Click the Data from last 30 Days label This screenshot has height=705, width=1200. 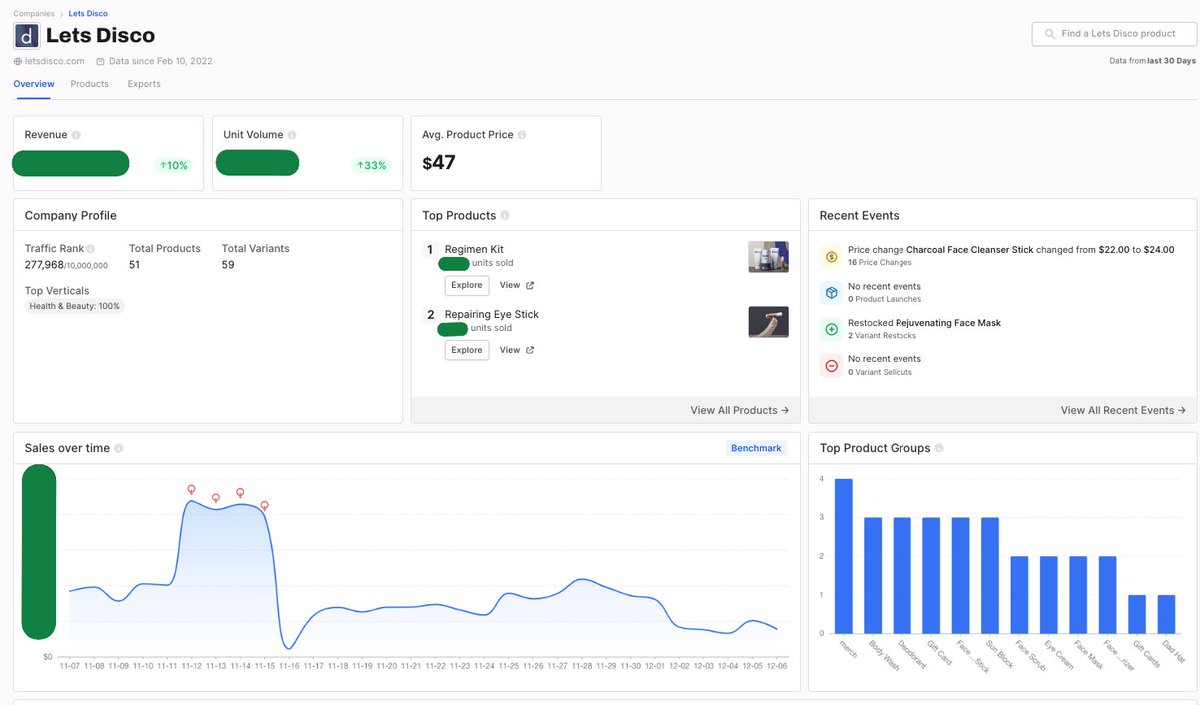pyautogui.click(x=1152, y=61)
